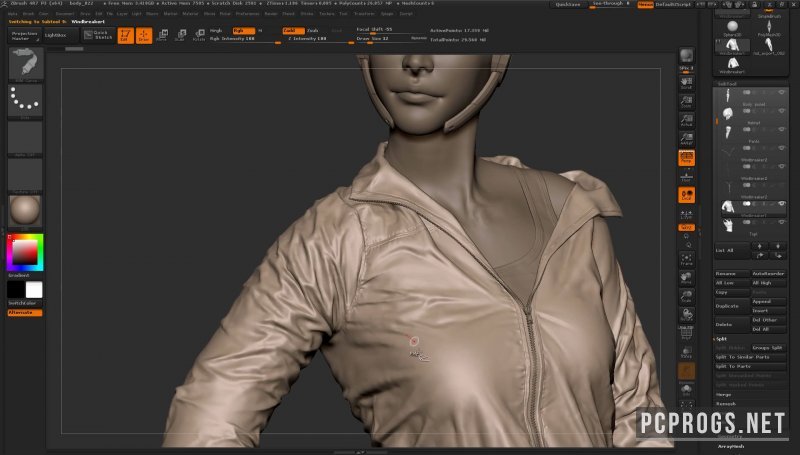Open the Preferences menu
800x455 pixels.
[247, 14]
